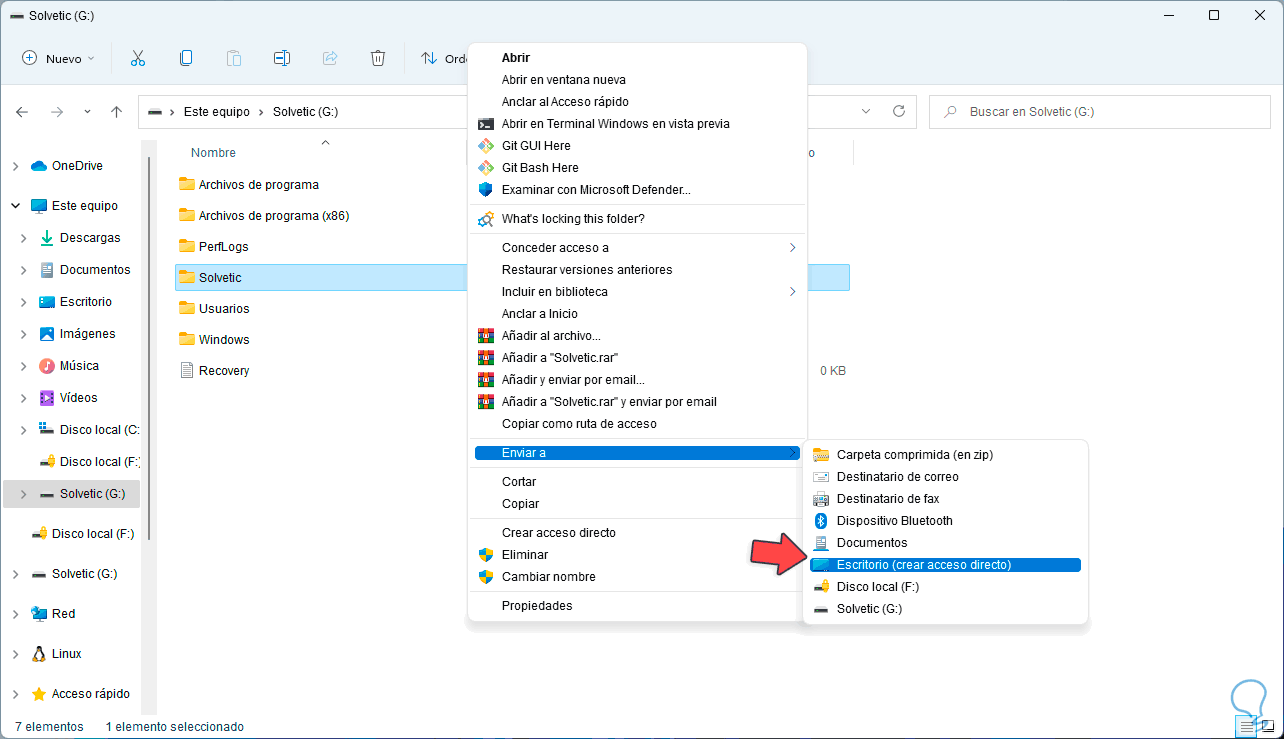The width and height of the screenshot is (1284, 739).
Task: Open recent locations dropdown arrow
Action: click(x=87, y=112)
